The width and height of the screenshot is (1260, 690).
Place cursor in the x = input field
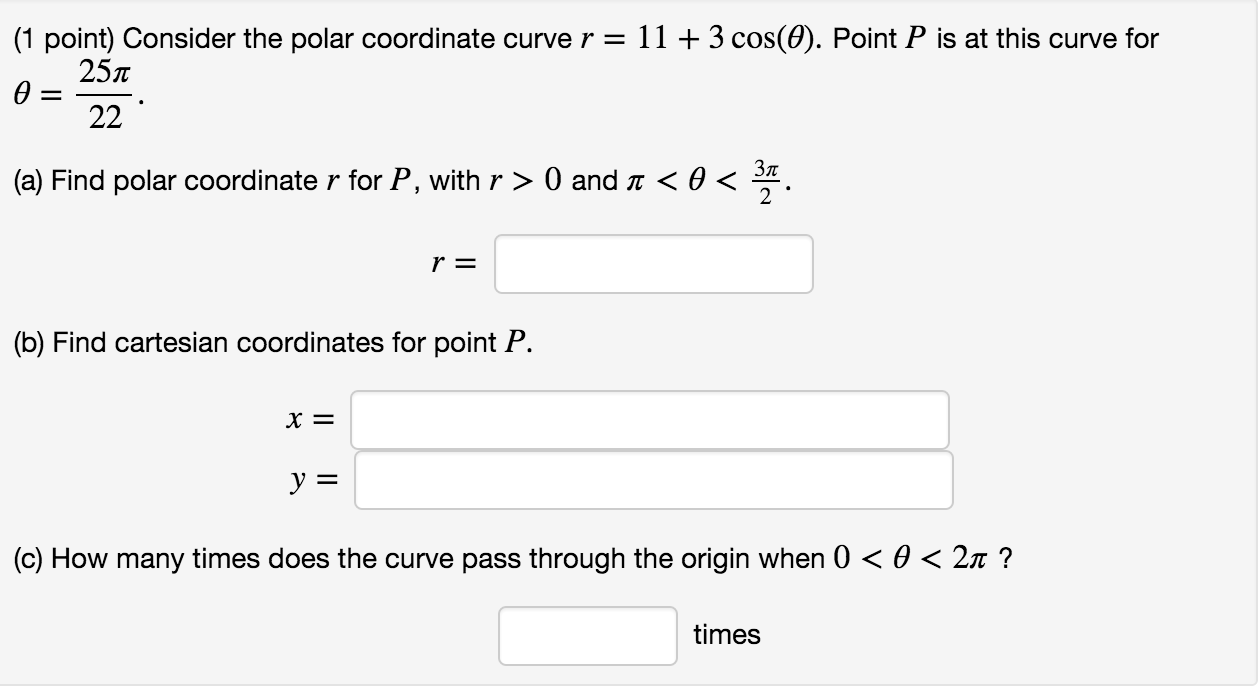tap(650, 420)
